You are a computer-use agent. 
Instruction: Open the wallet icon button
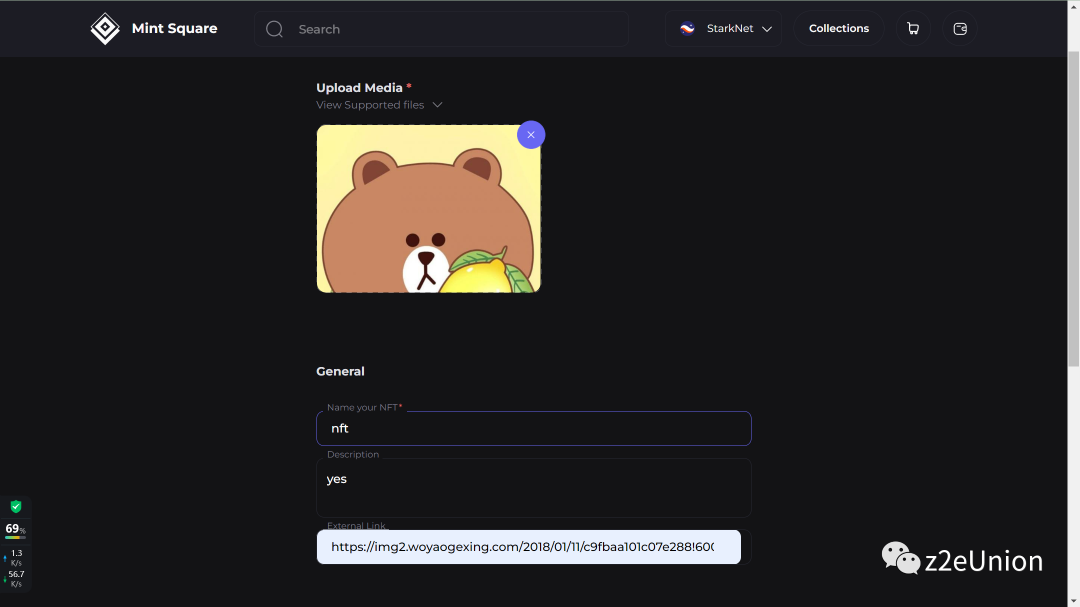(x=960, y=29)
